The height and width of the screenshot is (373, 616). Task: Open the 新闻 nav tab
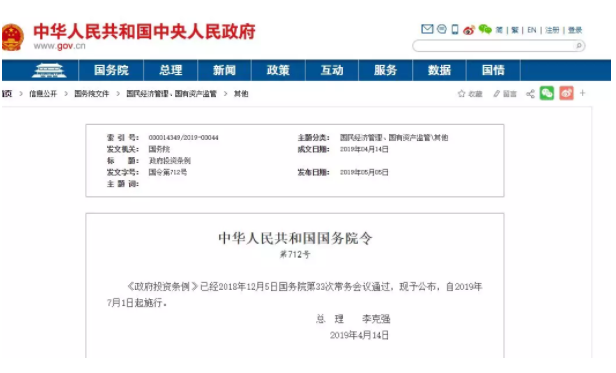(x=224, y=70)
